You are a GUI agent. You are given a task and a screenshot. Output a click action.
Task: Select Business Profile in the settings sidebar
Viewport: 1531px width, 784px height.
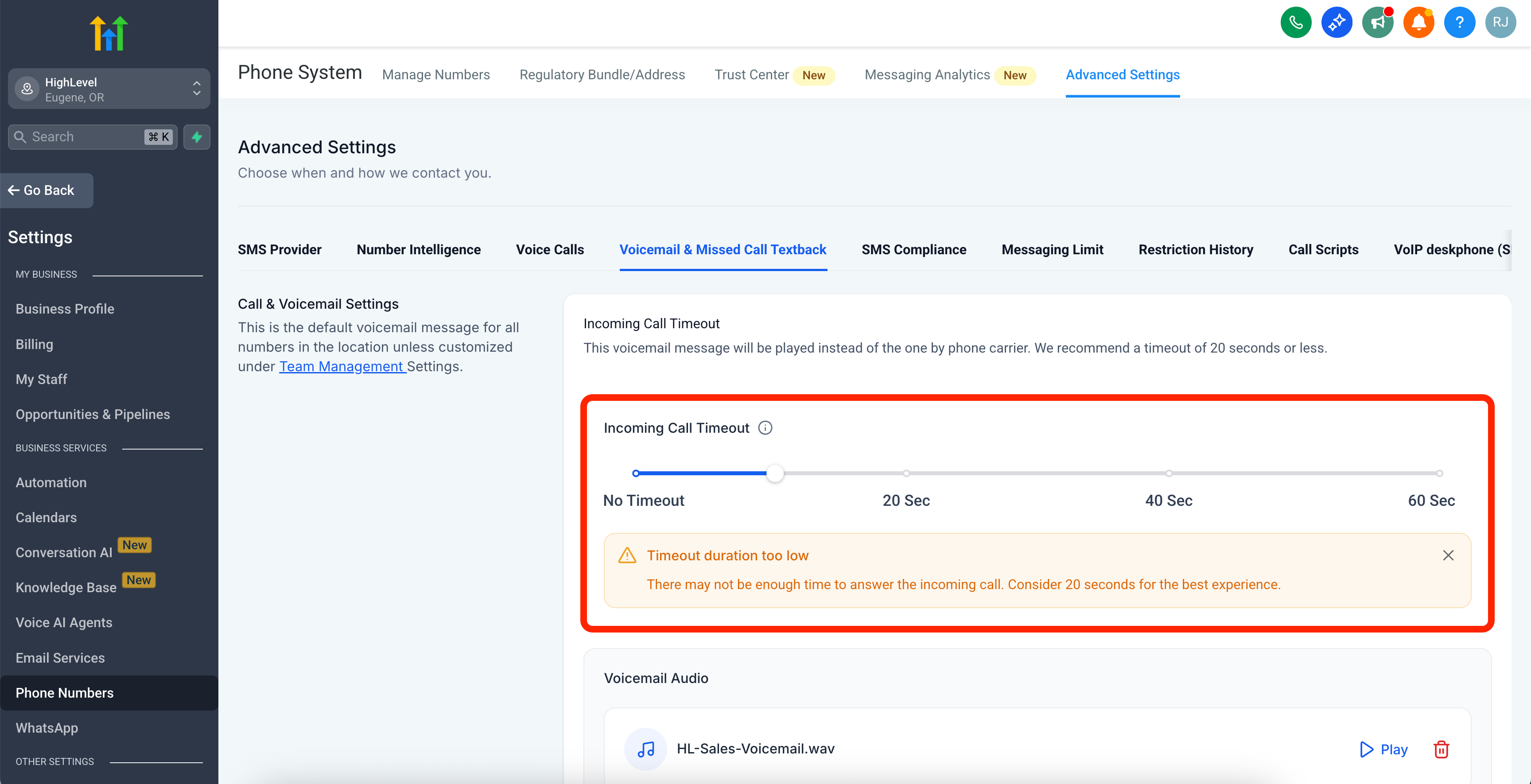(x=65, y=309)
